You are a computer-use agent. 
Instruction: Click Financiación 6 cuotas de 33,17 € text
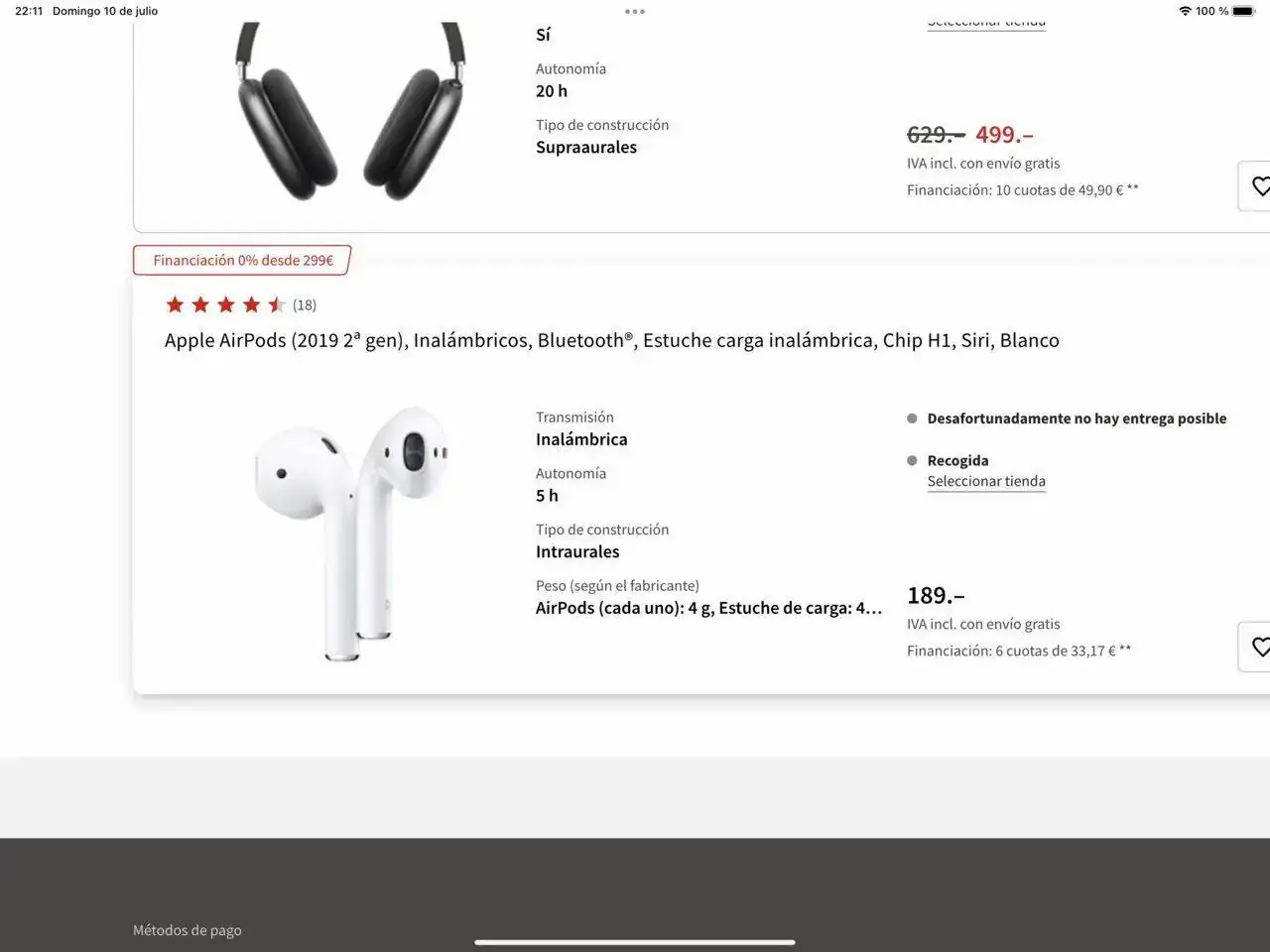(1019, 651)
